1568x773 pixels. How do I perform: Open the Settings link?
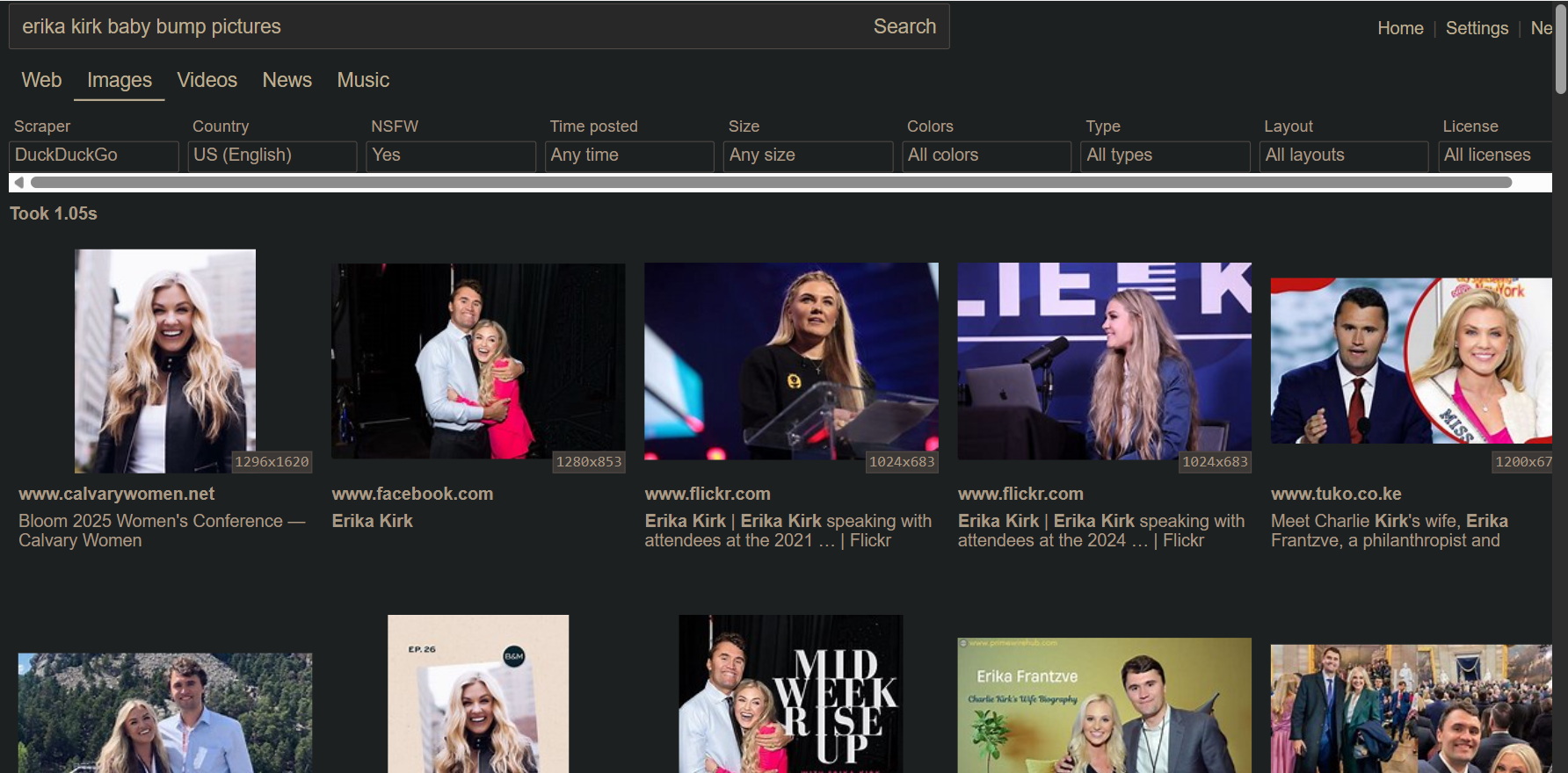pyautogui.click(x=1477, y=28)
